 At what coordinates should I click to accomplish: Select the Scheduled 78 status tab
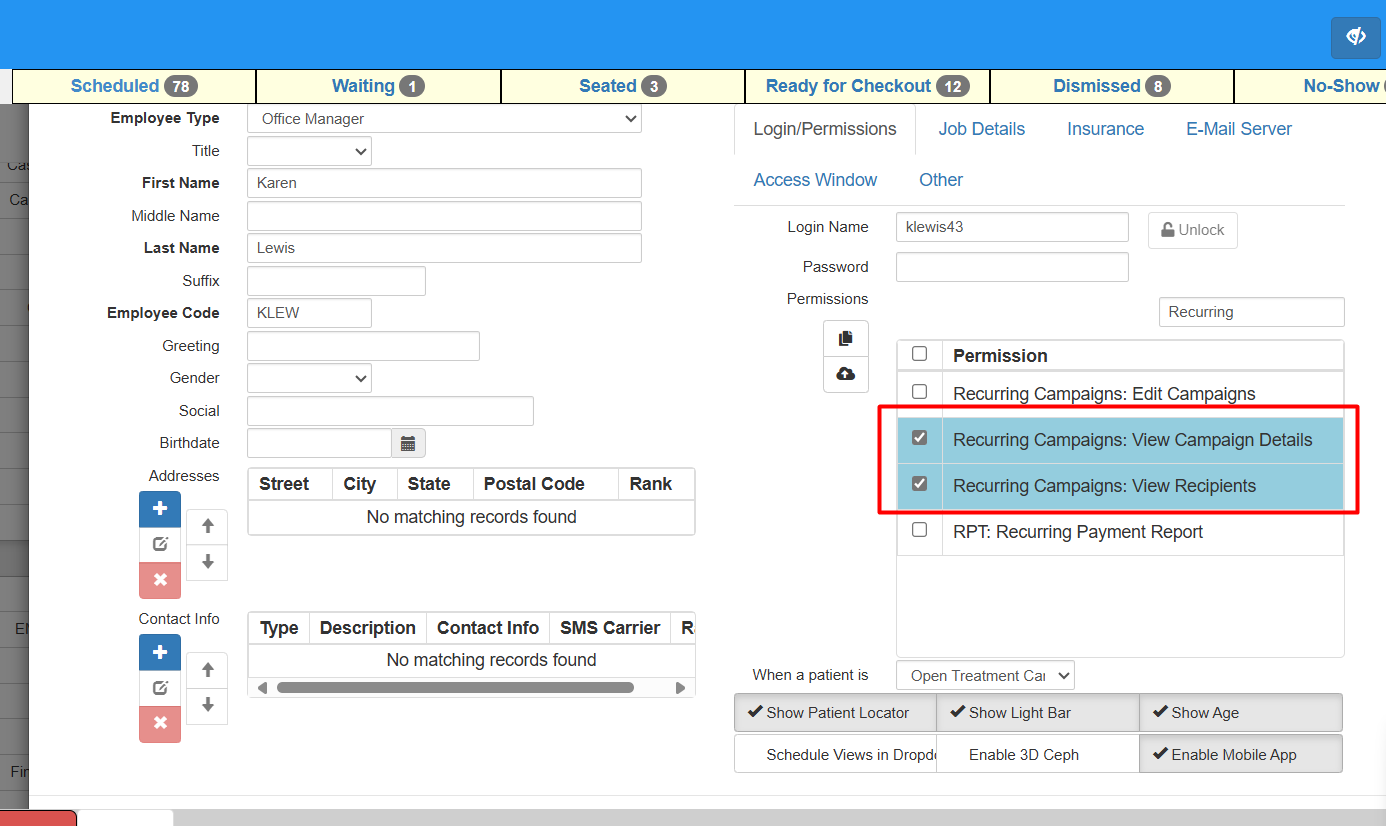coord(133,86)
